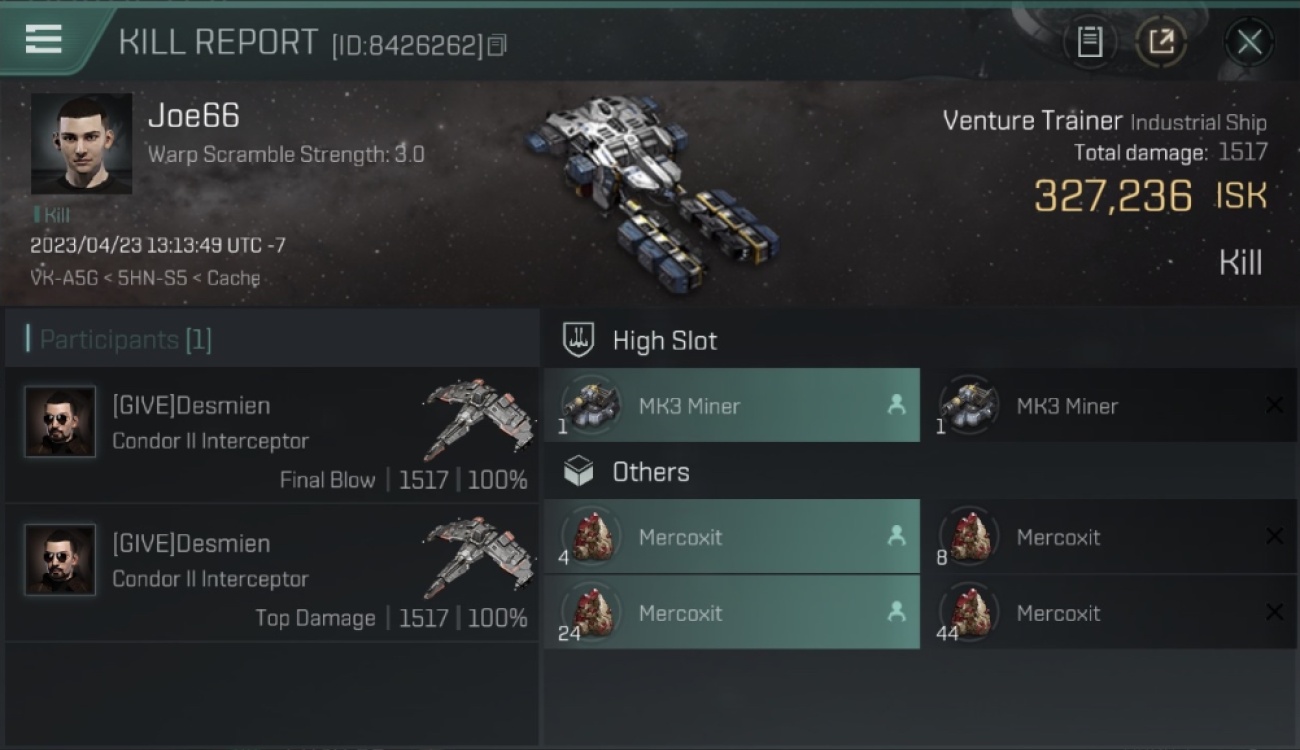Open the hamburger menu icon

tap(43, 39)
